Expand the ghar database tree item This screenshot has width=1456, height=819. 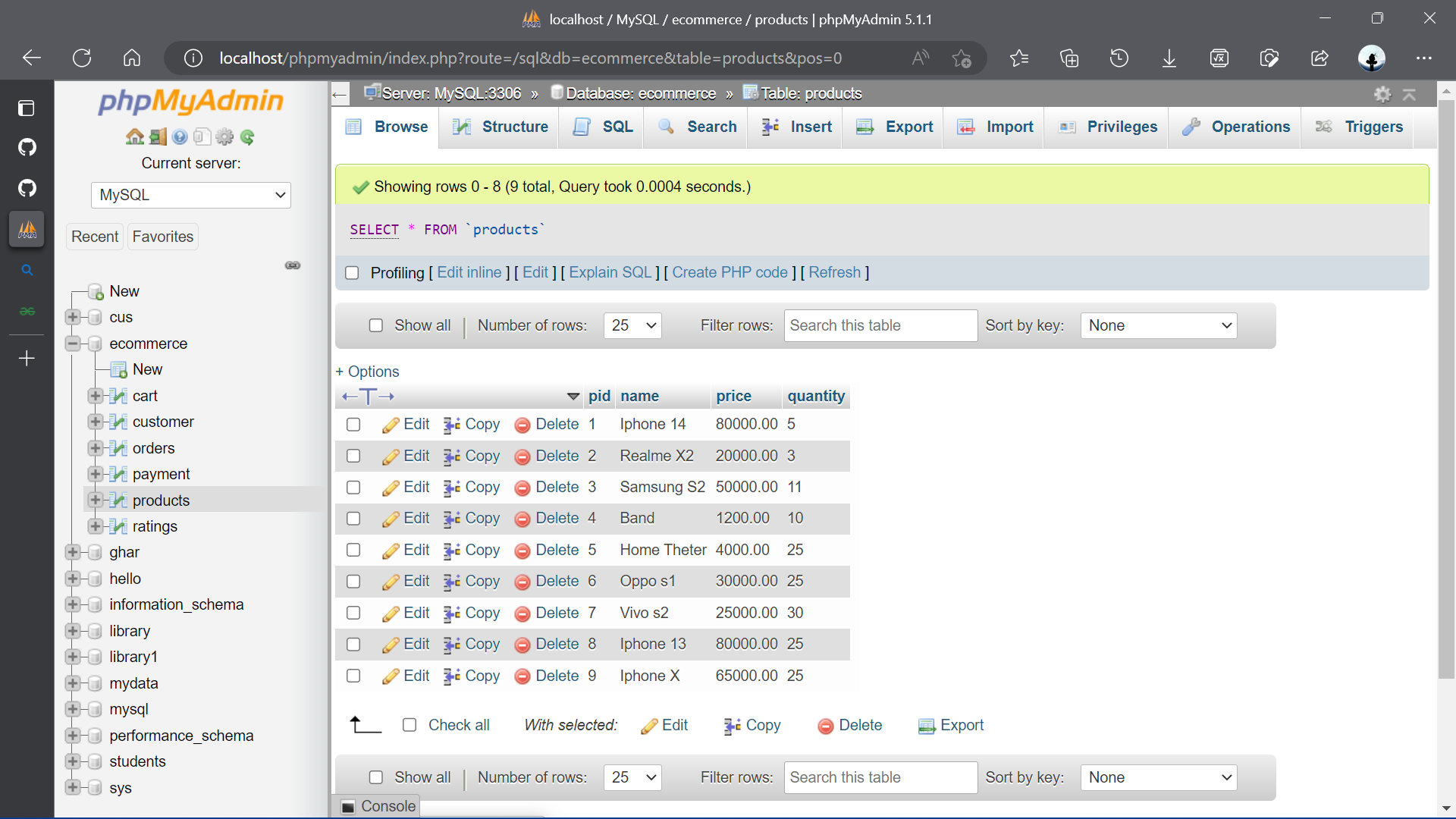point(73,552)
